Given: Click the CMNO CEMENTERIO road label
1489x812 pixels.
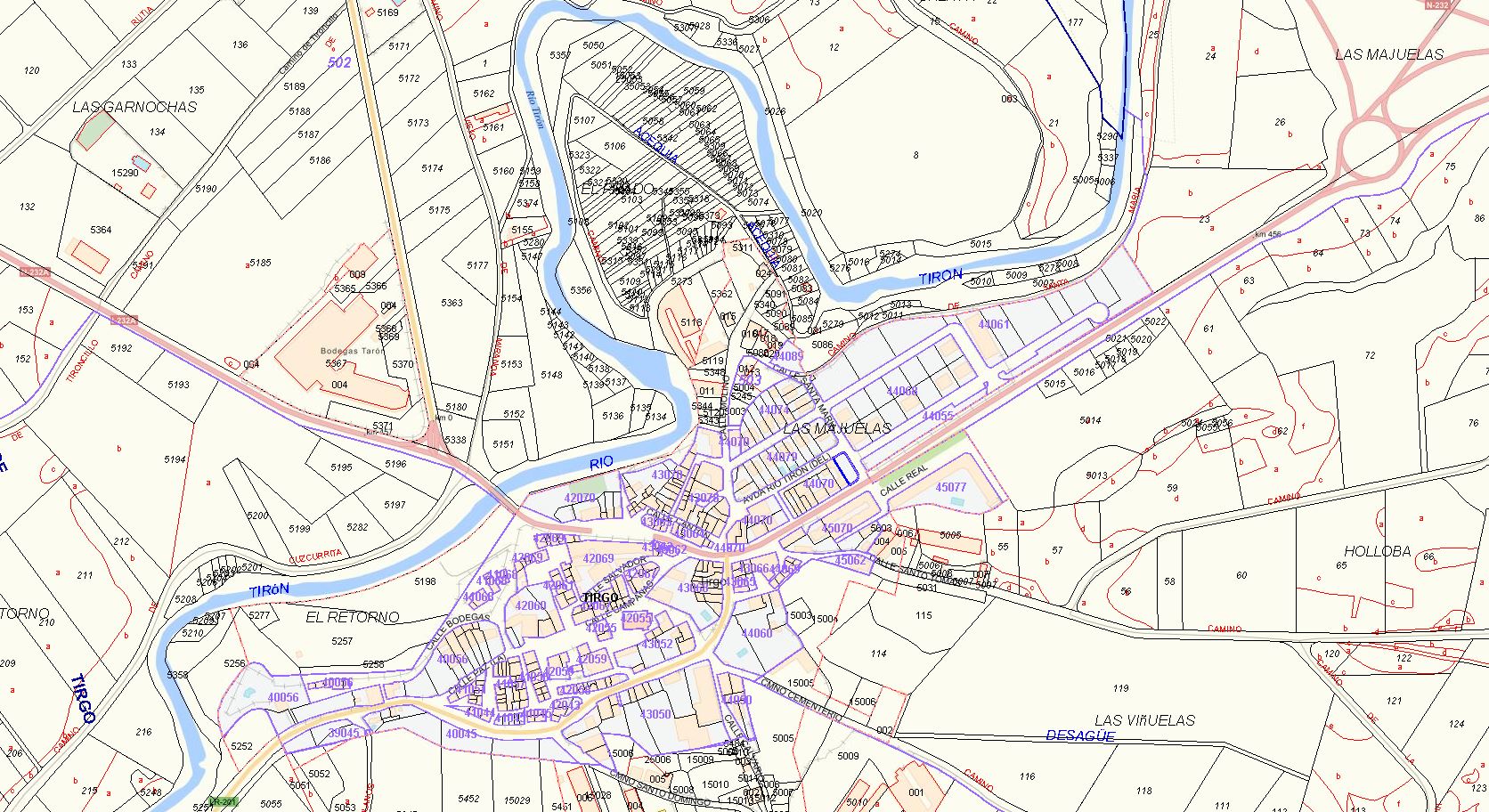Looking at the screenshot, I should (x=801, y=700).
